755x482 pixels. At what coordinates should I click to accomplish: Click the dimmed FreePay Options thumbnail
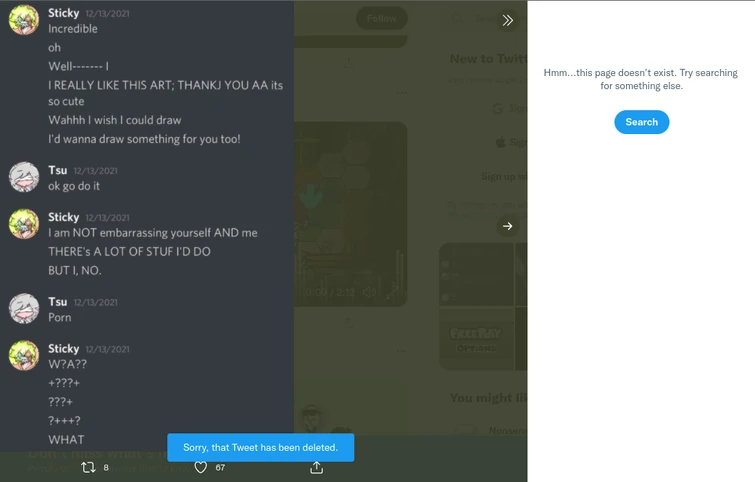point(476,339)
